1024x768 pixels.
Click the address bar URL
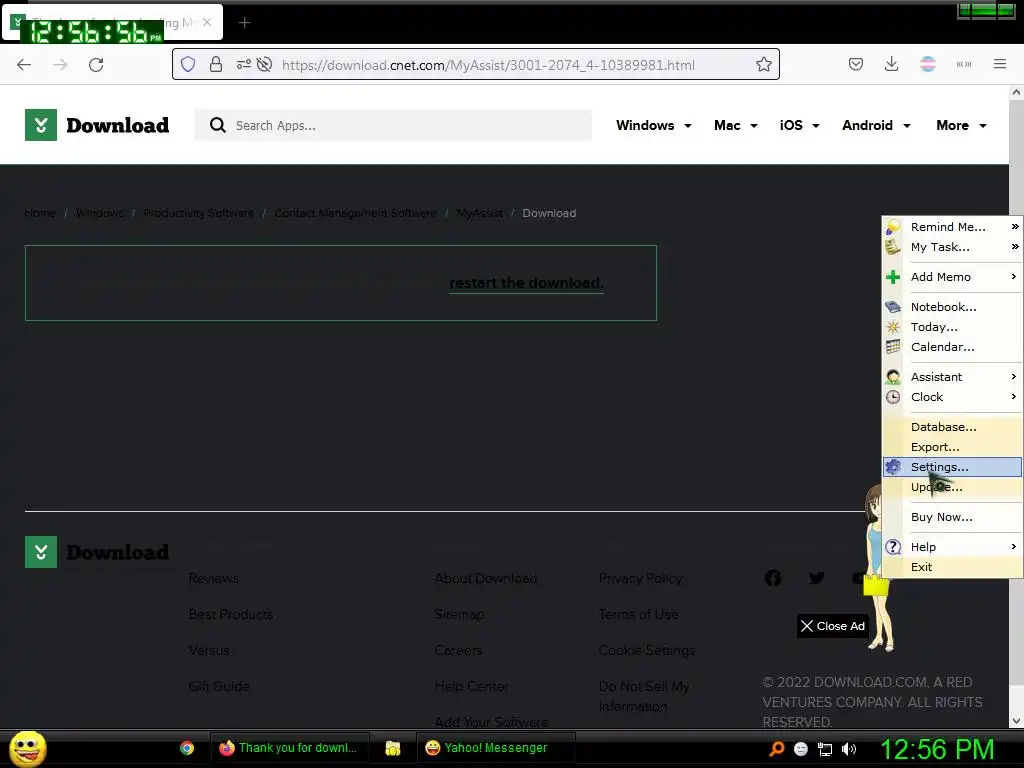pyautogui.click(x=488, y=65)
